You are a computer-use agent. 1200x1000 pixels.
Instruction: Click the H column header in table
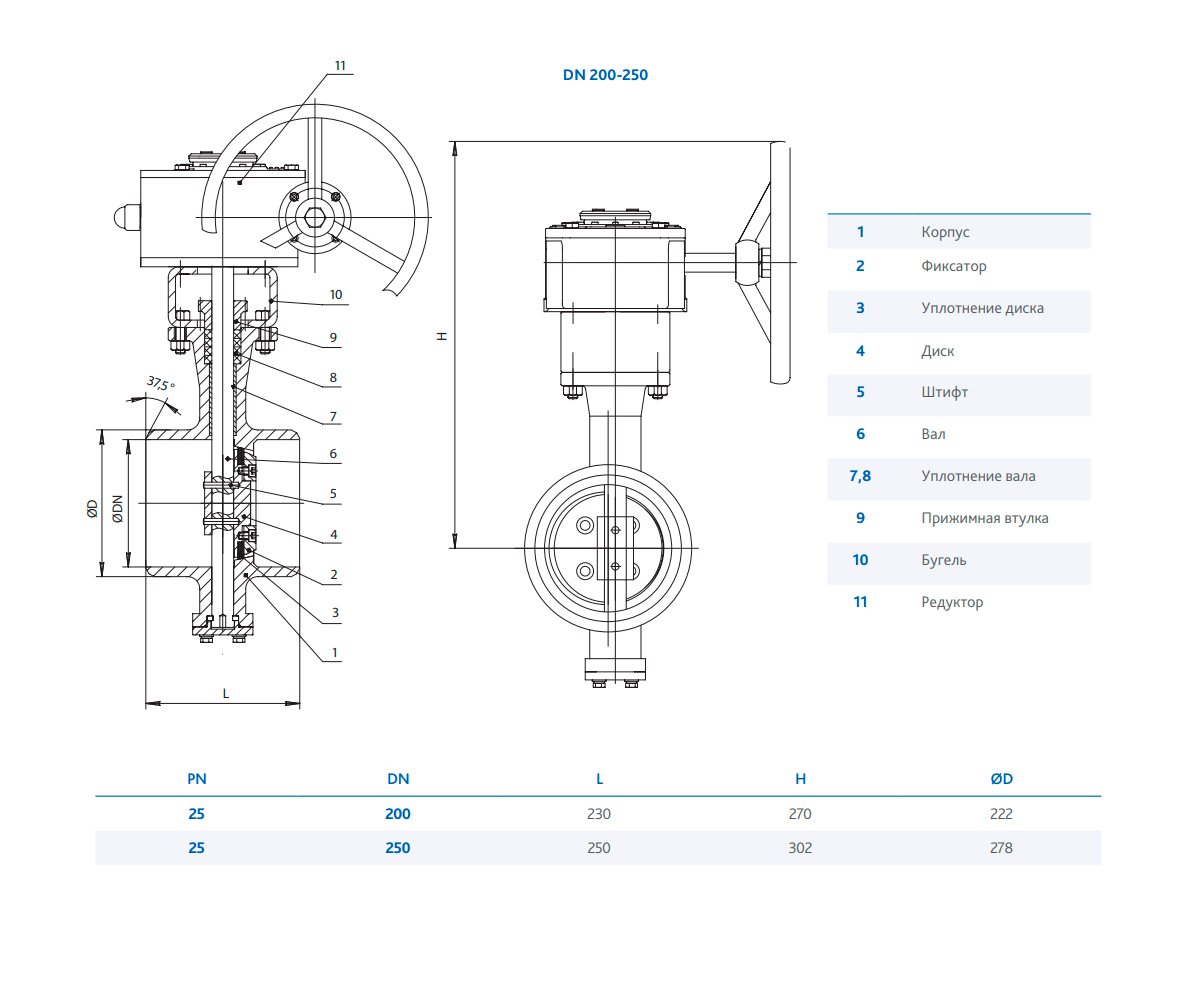[800, 779]
